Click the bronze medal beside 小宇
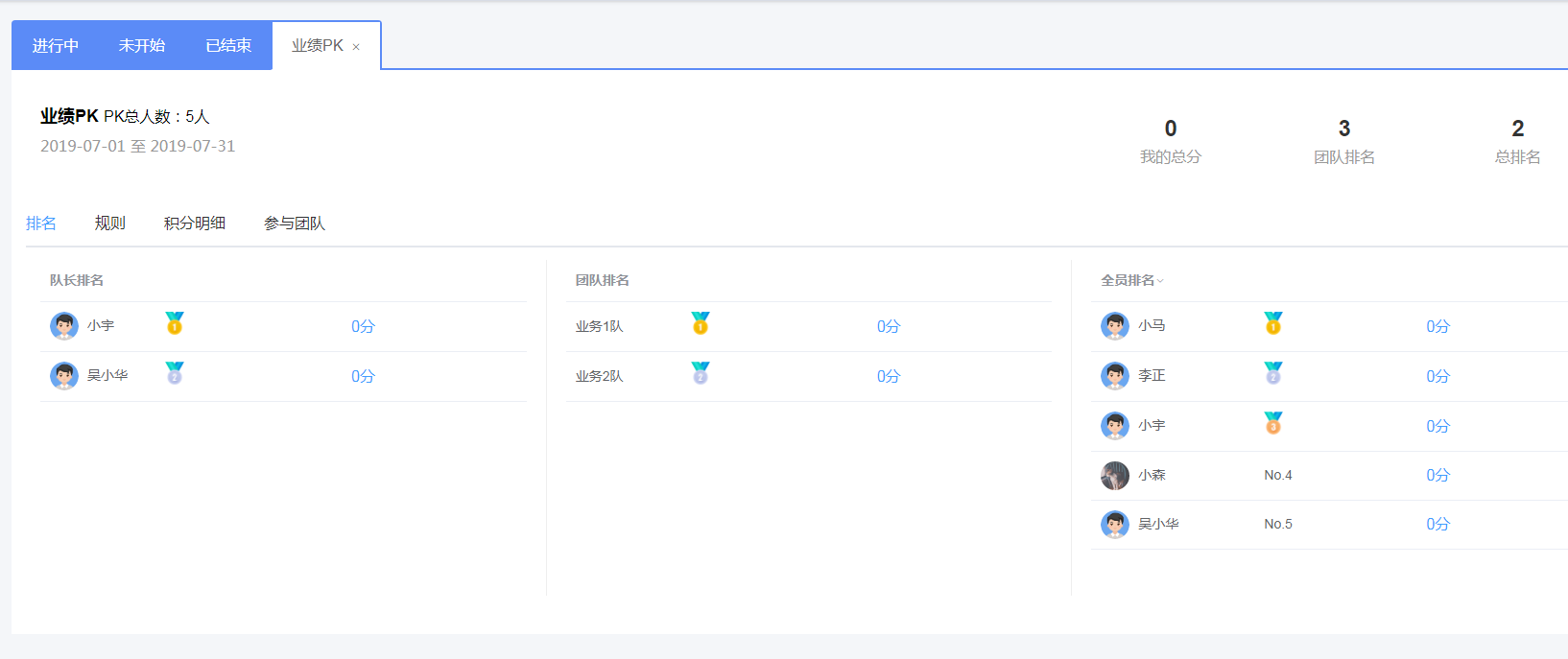The width and height of the screenshot is (1568, 659). click(x=1273, y=423)
